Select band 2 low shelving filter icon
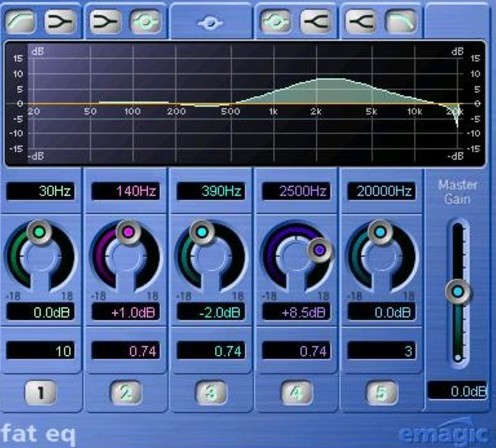This screenshot has height=448, width=496. tap(105, 21)
